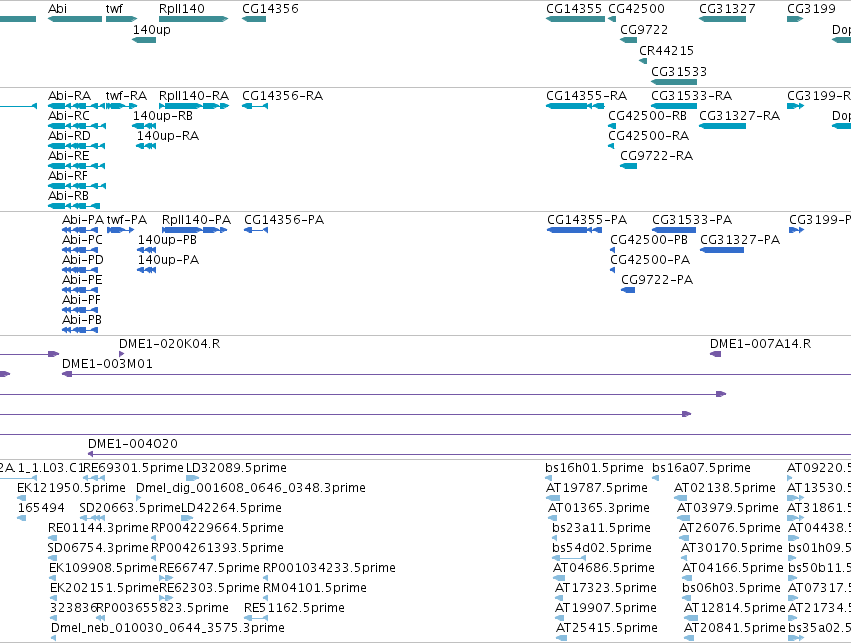Click the AT26076.5prime label
851x643 pixels.
[729, 528]
